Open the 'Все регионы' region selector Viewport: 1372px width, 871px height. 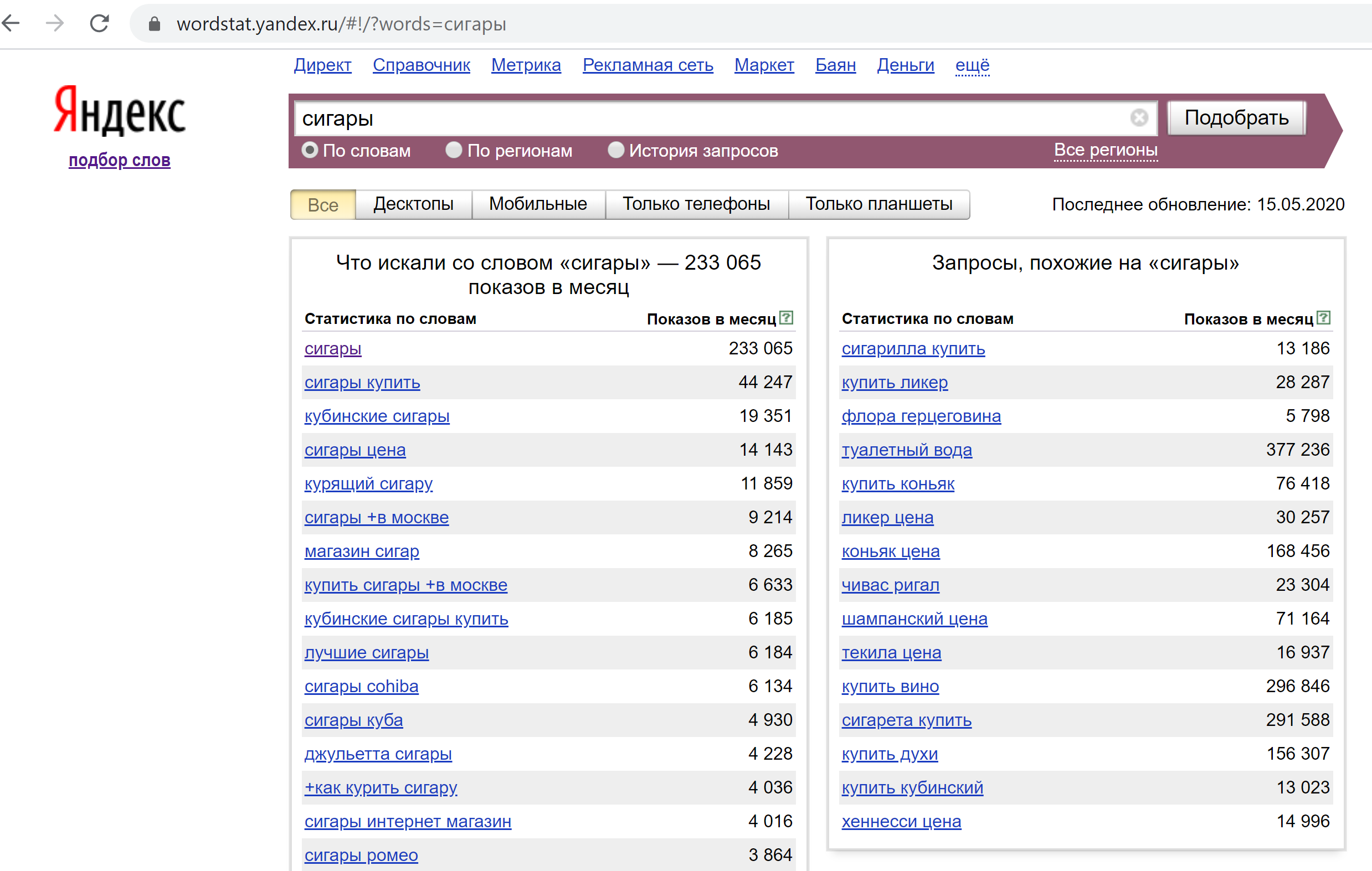(x=1106, y=150)
